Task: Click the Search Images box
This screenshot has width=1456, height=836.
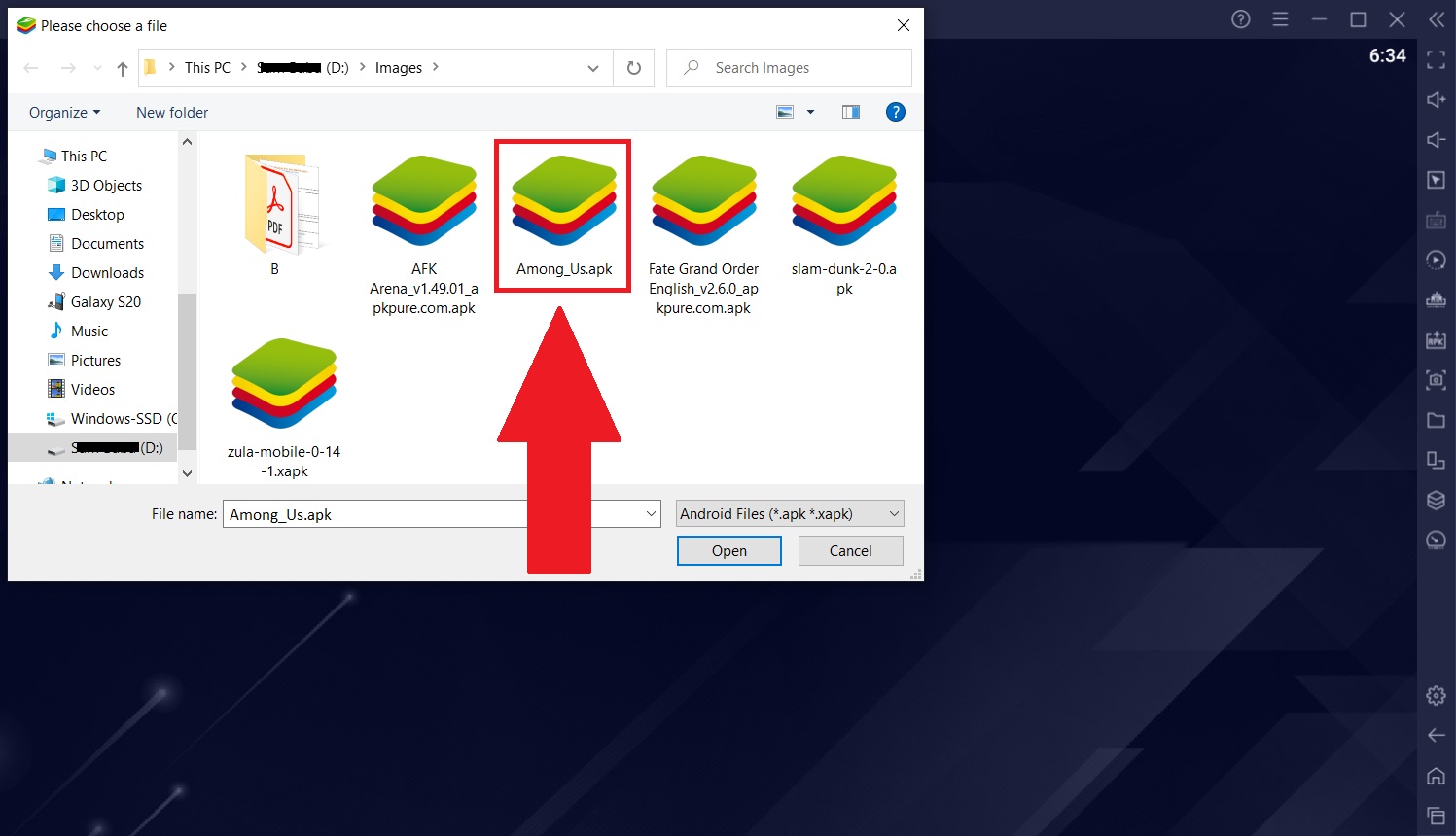Action: coord(789,68)
